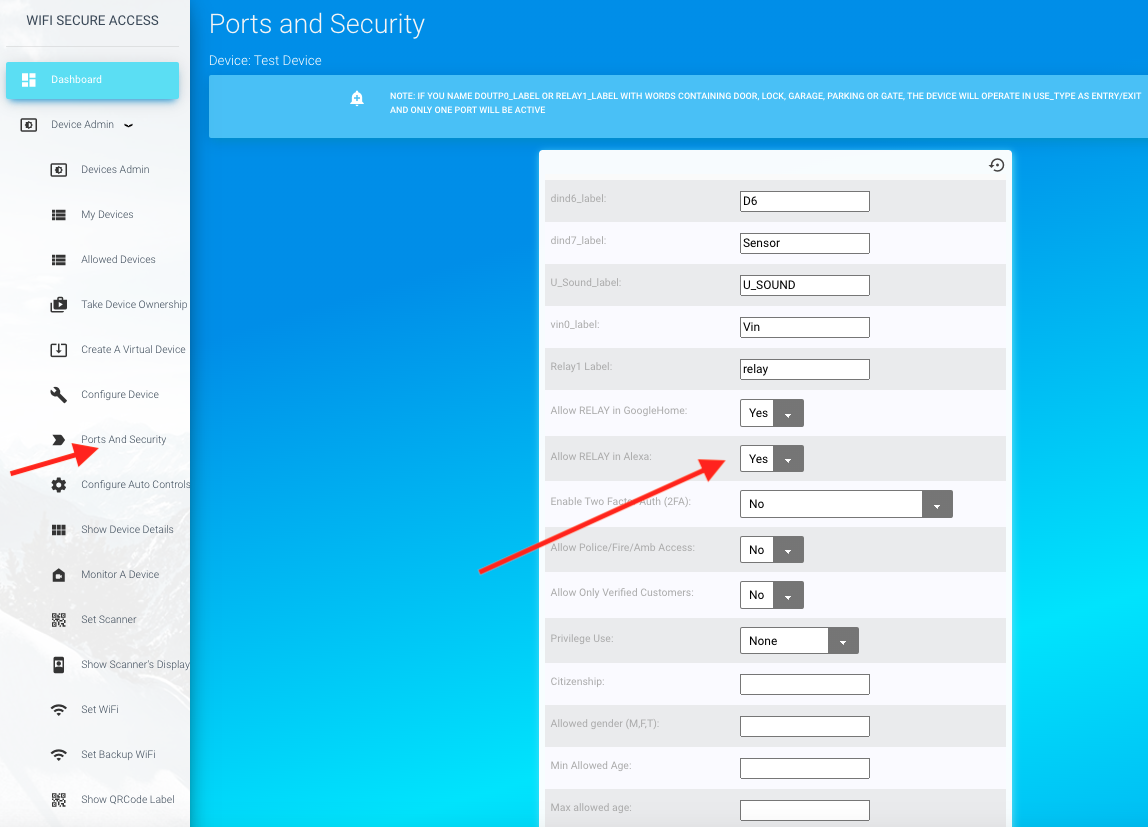Open Create A Virtual Device link
Viewport: 1148px width, 827px height.
point(133,350)
